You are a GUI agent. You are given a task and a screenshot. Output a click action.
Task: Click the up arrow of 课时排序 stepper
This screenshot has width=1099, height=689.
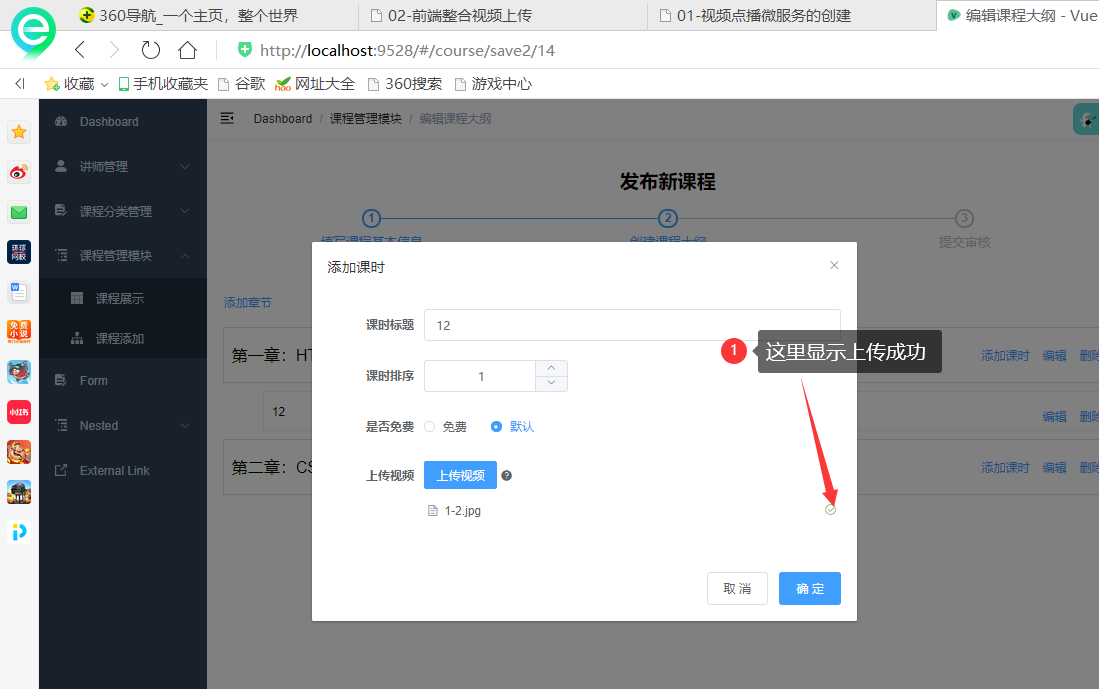click(551, 369)
